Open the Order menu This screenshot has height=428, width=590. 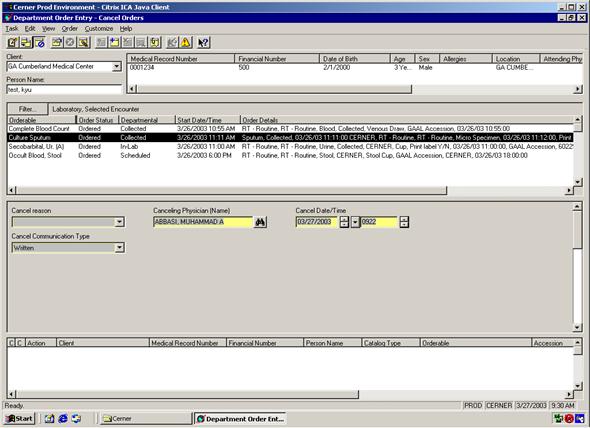pyautogui.click(x=70, y=29)
